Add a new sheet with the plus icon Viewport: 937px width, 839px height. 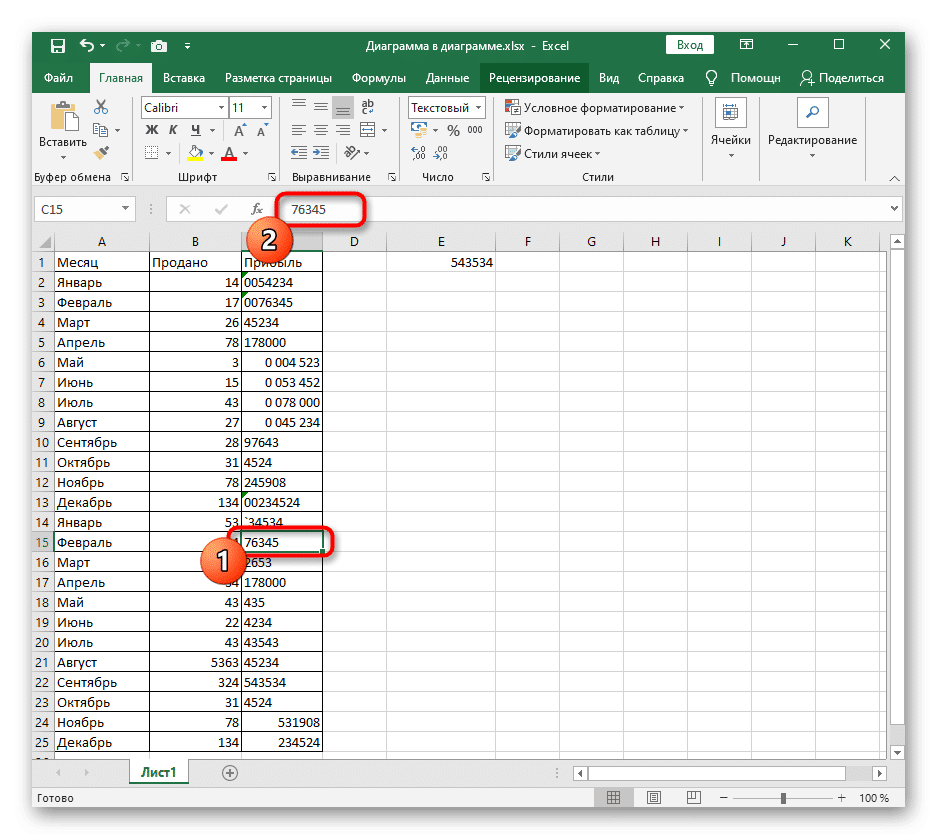[230, 772]
